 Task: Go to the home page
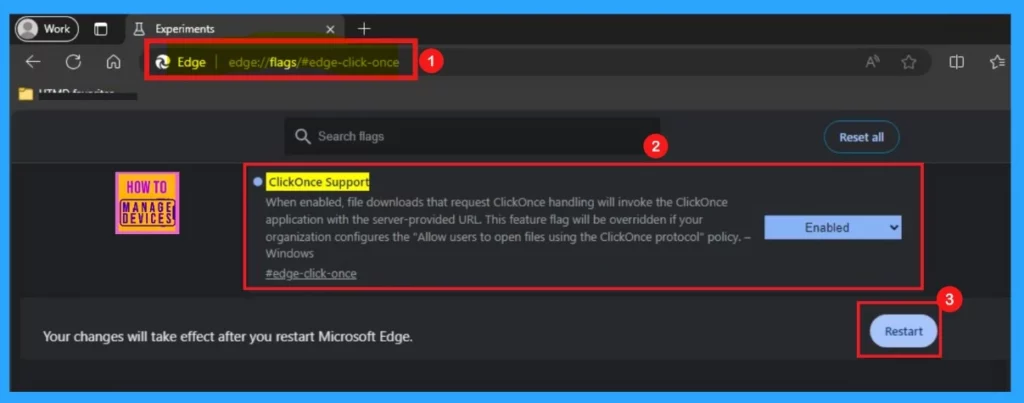(114, 62)
